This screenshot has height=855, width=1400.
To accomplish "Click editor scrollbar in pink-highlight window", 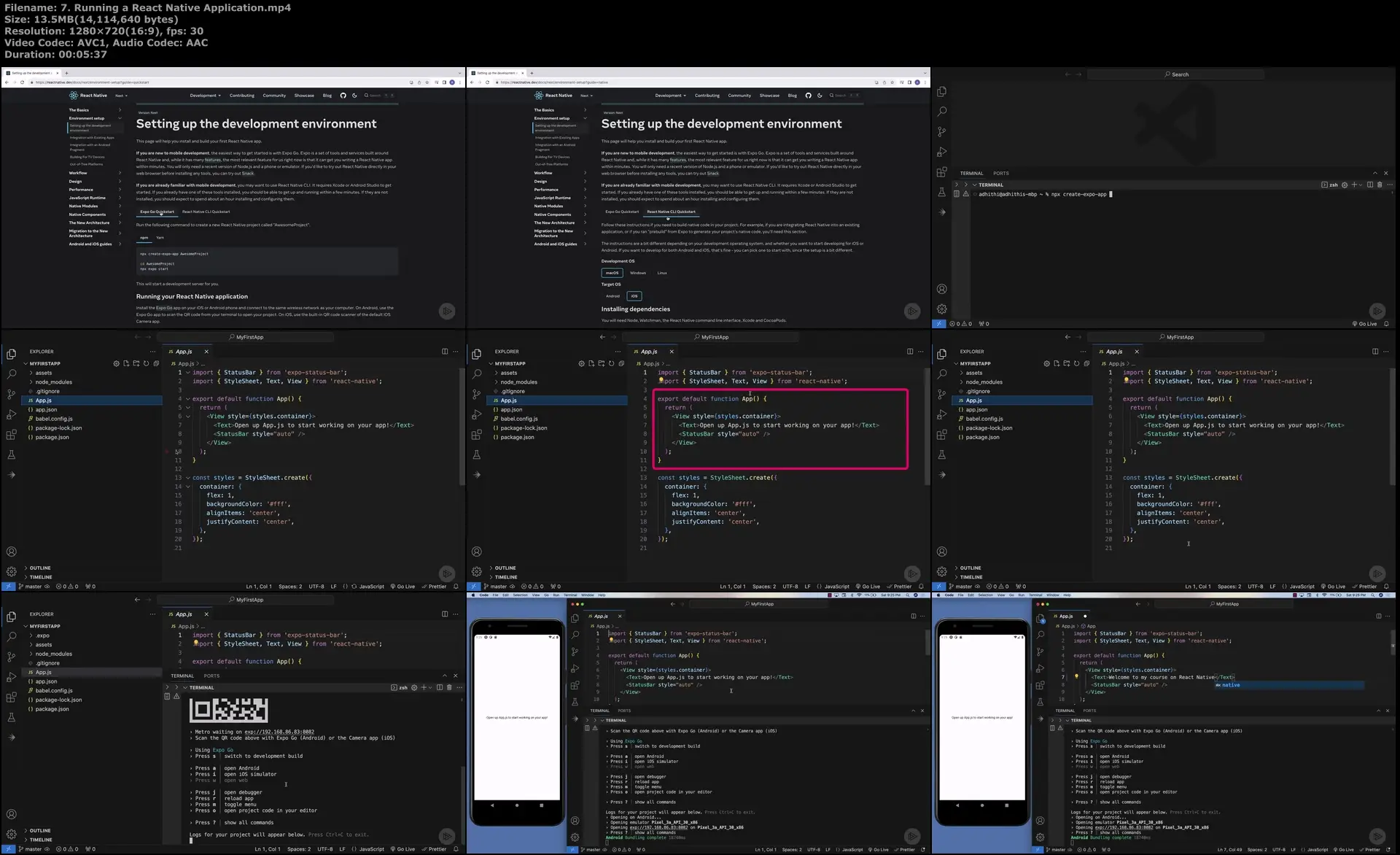I will coord(927,426).
